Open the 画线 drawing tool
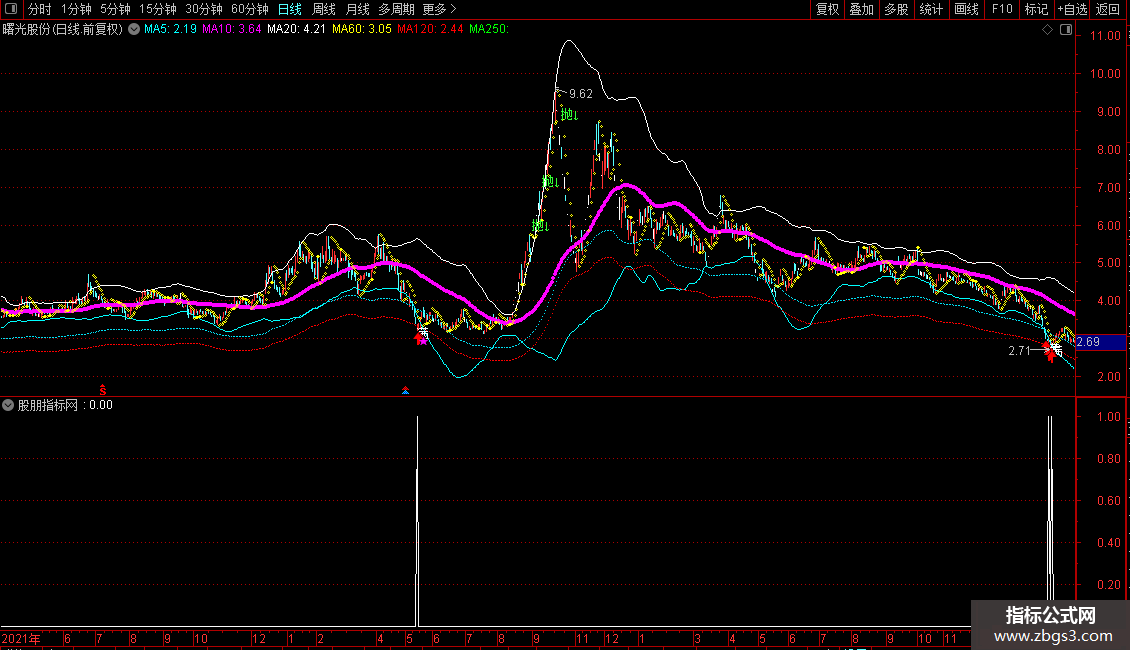The width and height of the screenshot is (1130, 650). pos(966,9)
